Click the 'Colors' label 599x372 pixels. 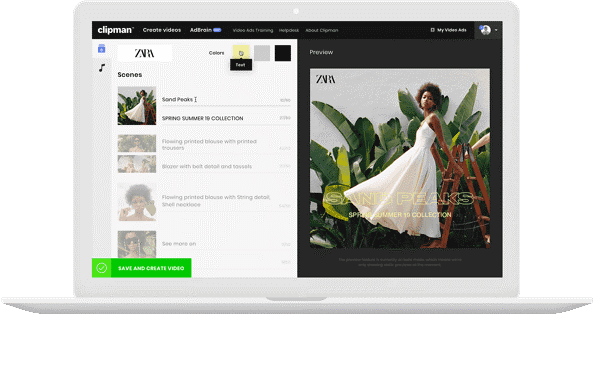[x=217, y=53]
